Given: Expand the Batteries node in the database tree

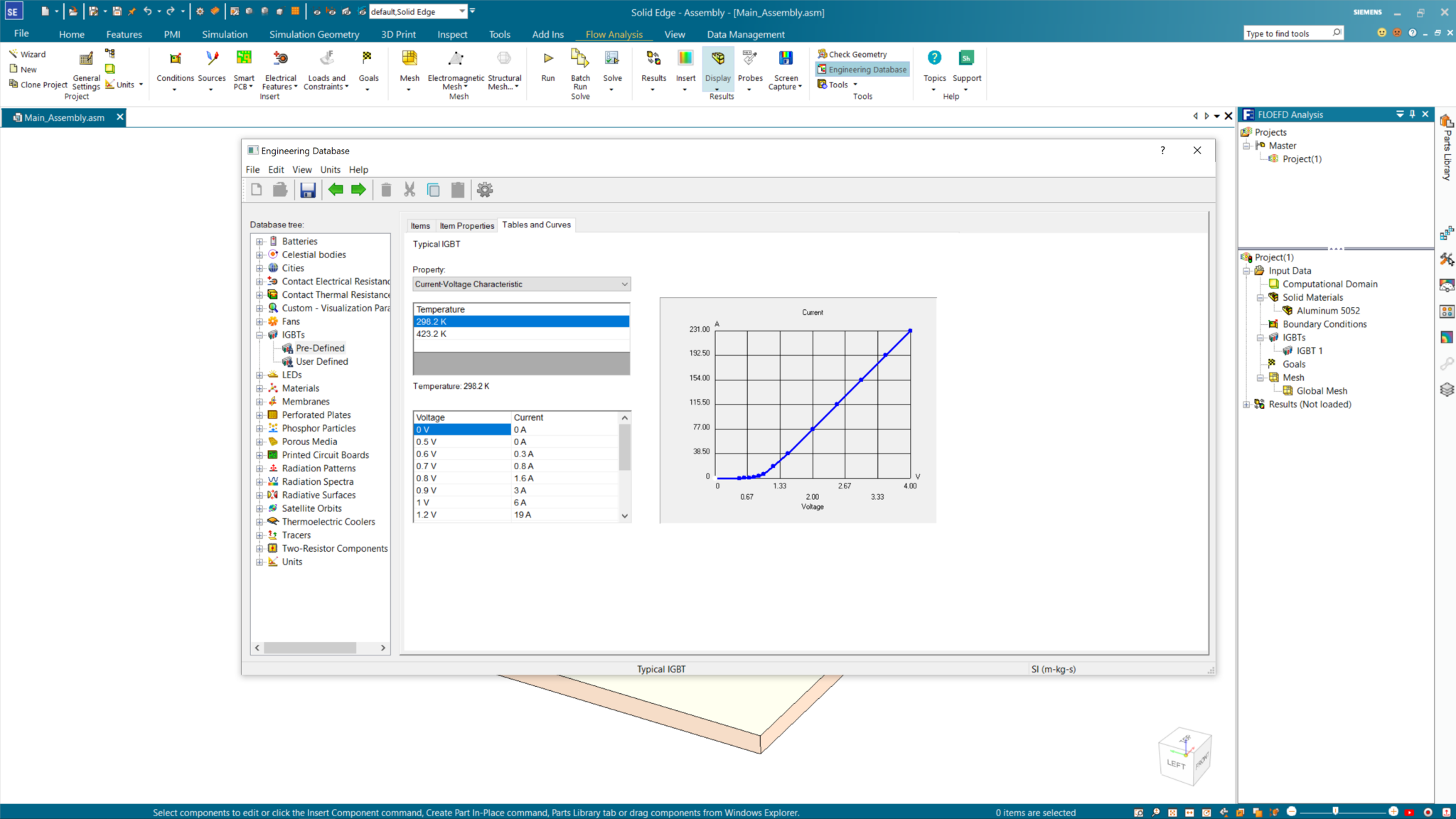Looking at the screenshot, I should tap(260, 241).
